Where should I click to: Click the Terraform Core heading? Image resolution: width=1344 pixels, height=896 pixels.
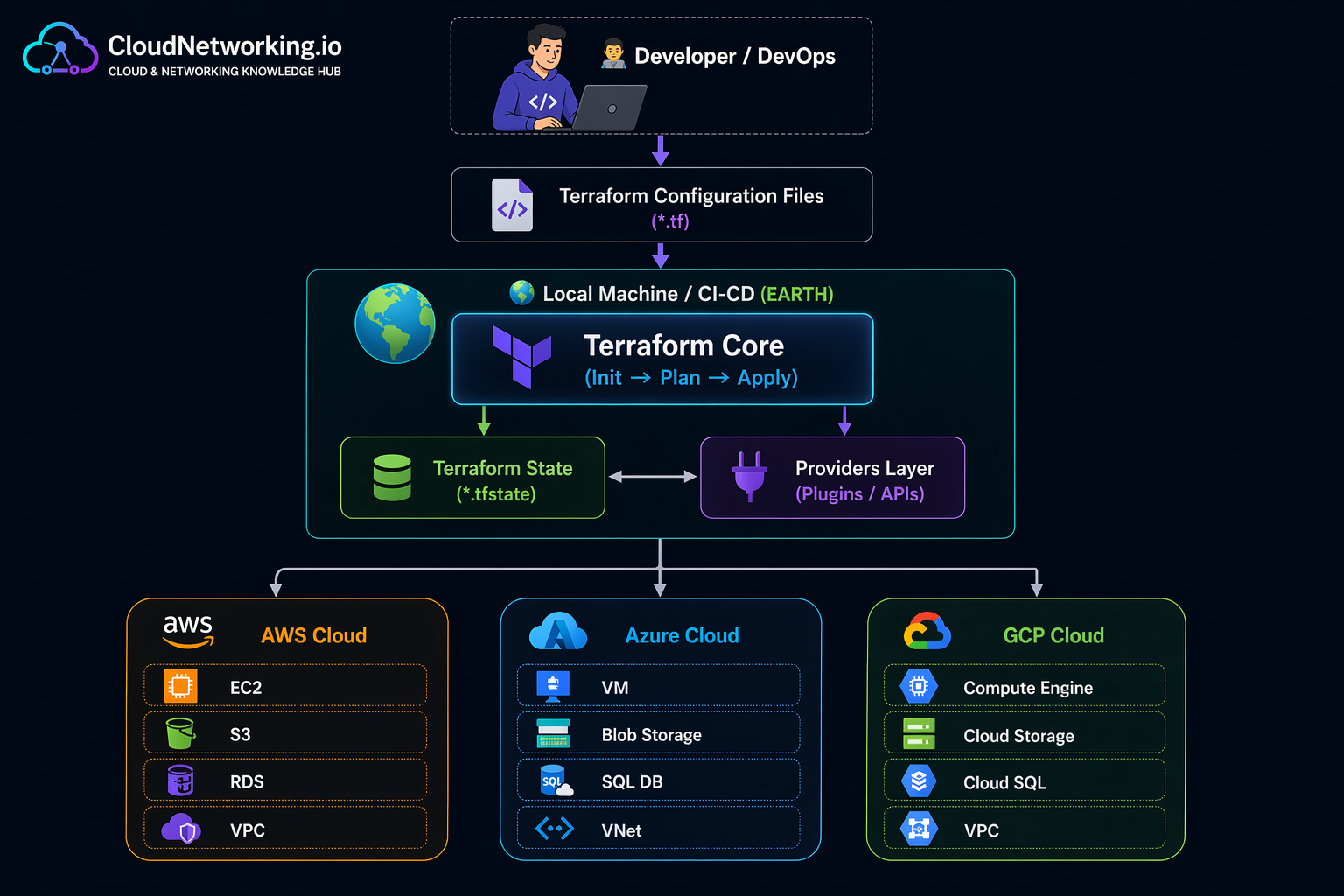[x=683, y=346]
